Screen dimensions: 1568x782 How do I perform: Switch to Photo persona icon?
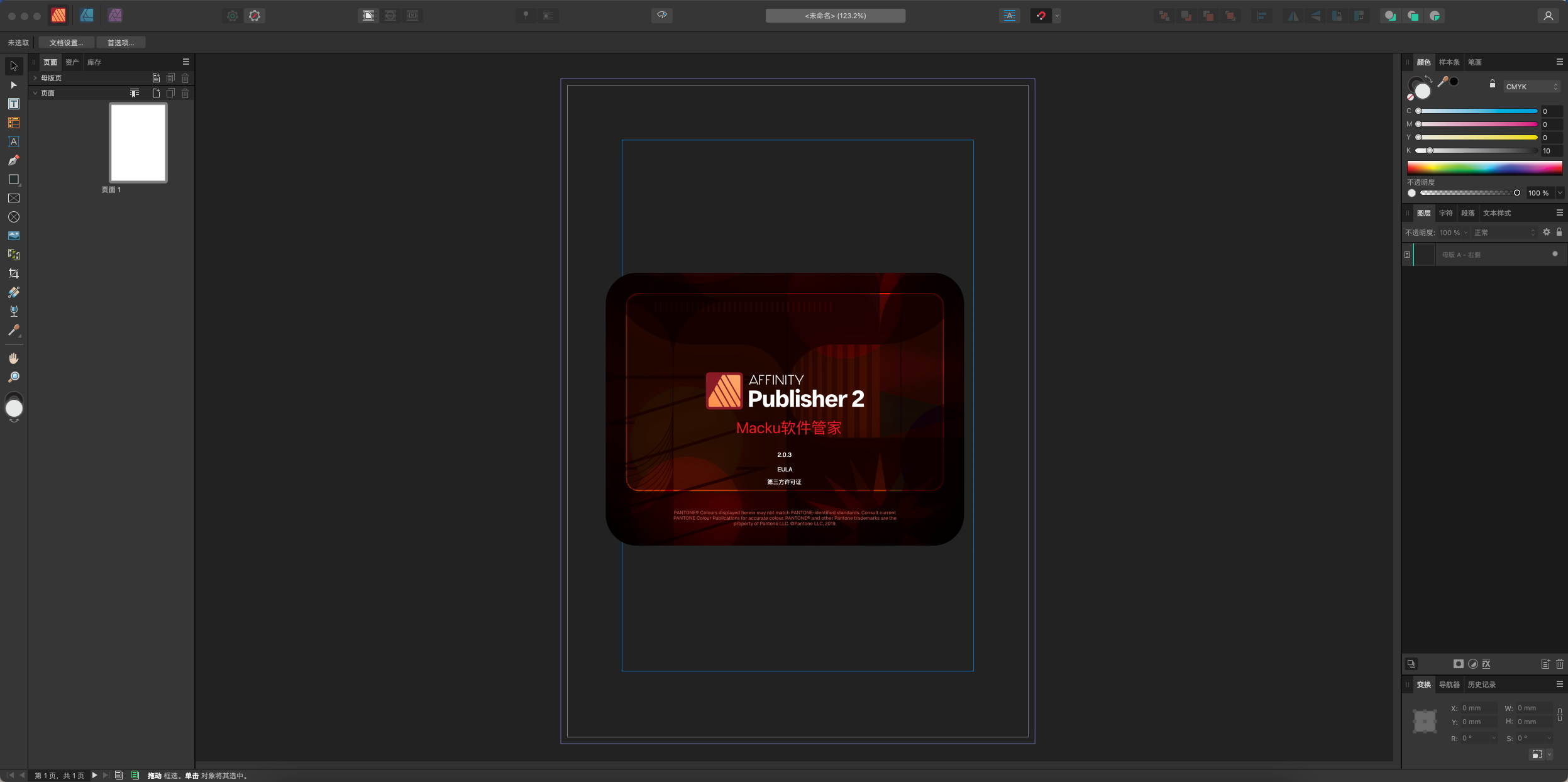(x=115, y=15)
